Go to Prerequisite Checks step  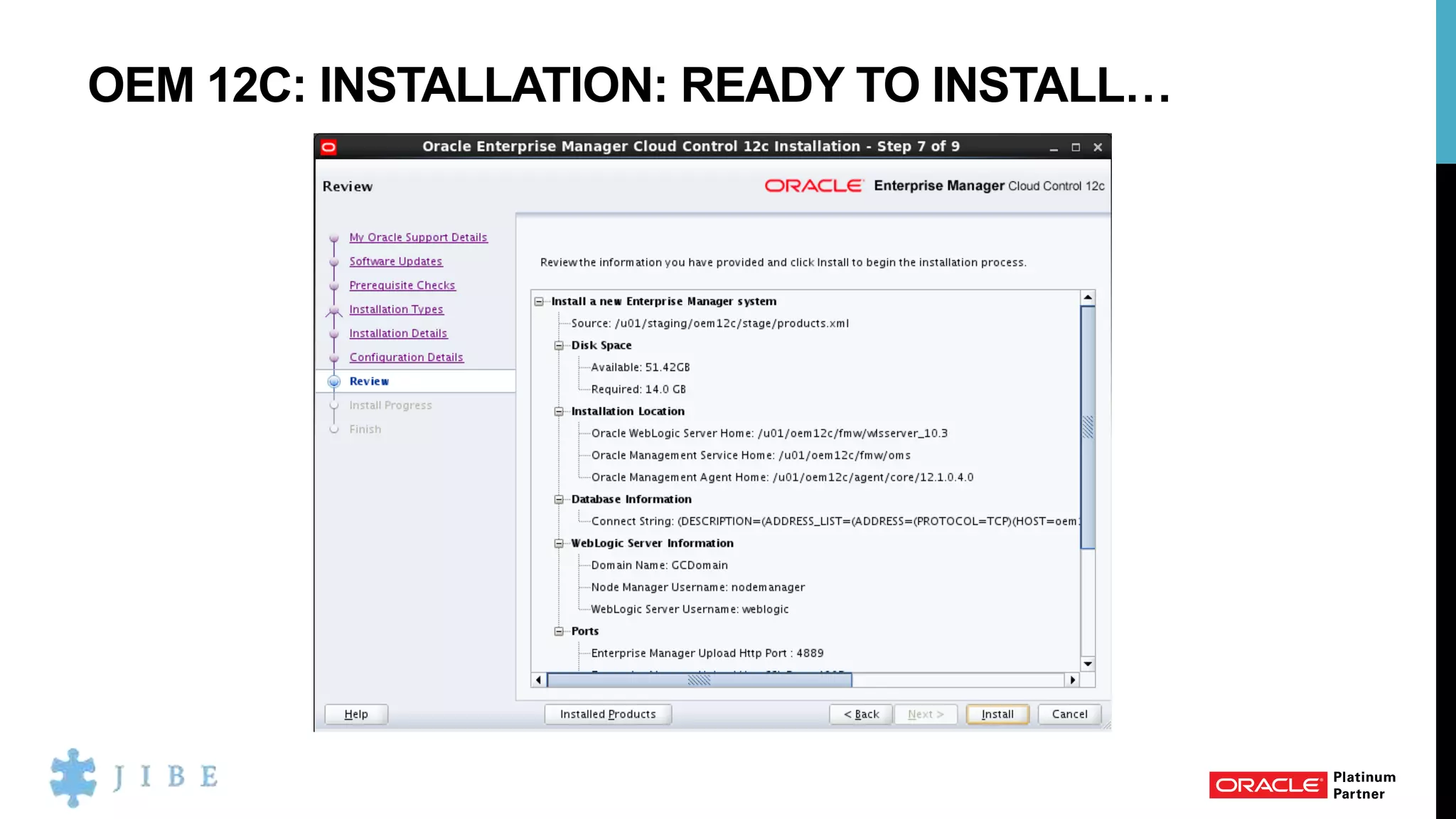(x=402, y=285)
